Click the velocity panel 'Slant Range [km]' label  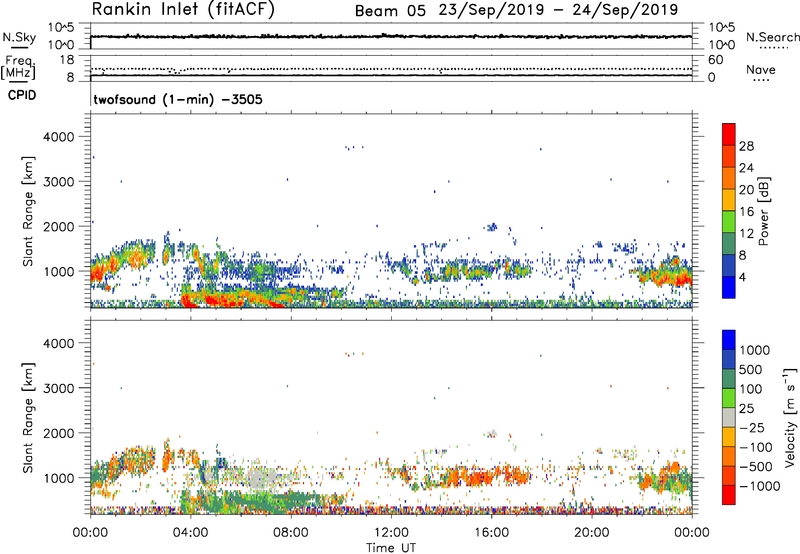click(x=28, y=418)
